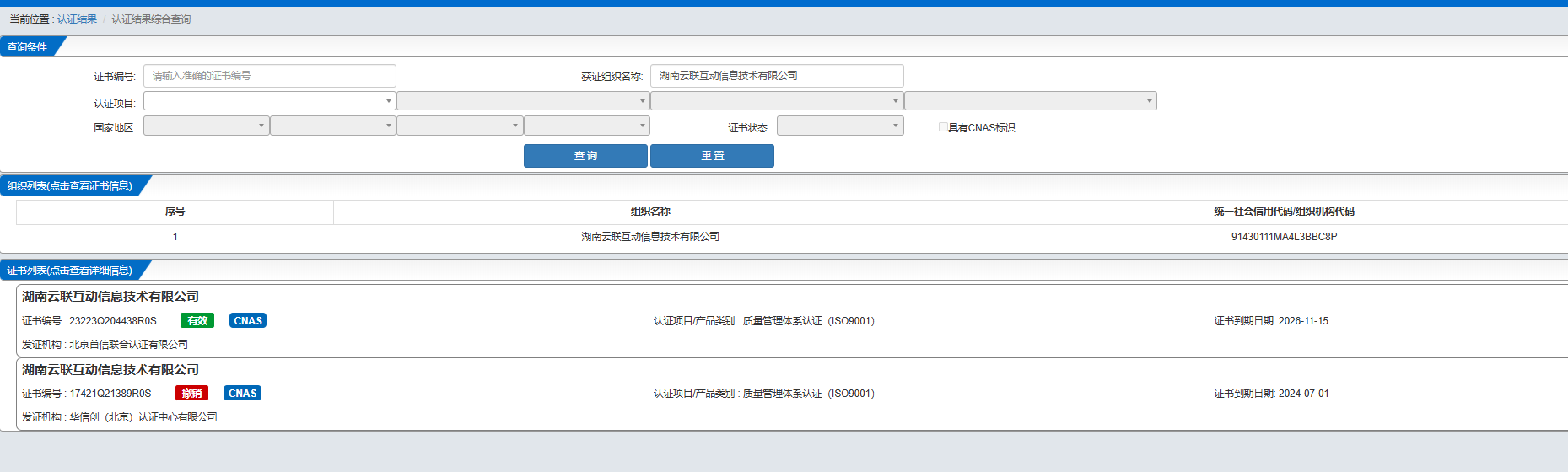Click sequence number 1 in organization list
This screenshot has height=472, width=1568.
point(175,237)
